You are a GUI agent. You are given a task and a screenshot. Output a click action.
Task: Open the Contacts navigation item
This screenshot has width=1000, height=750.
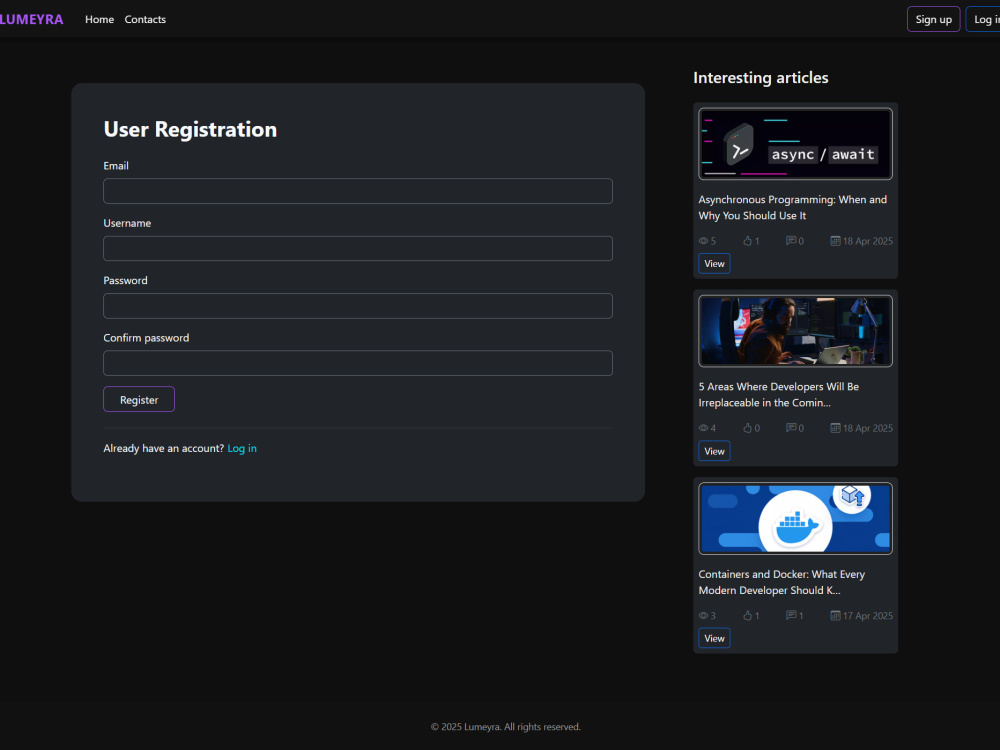click(145, 19)
